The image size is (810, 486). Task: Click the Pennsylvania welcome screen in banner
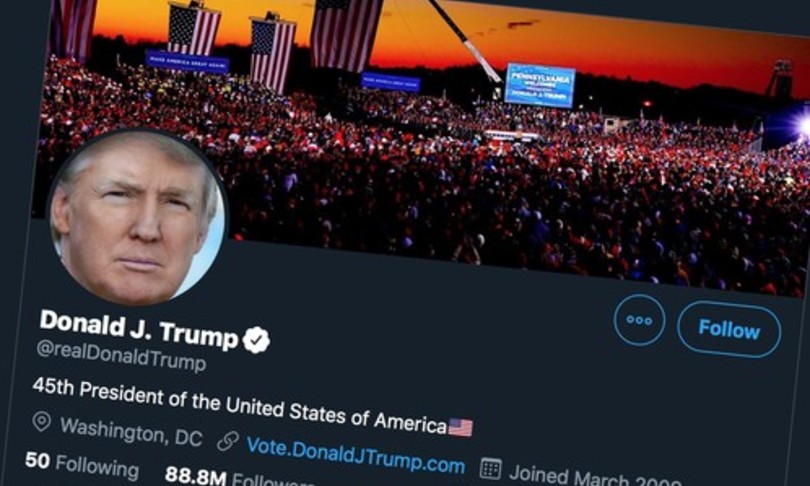[x=540, y=85]
